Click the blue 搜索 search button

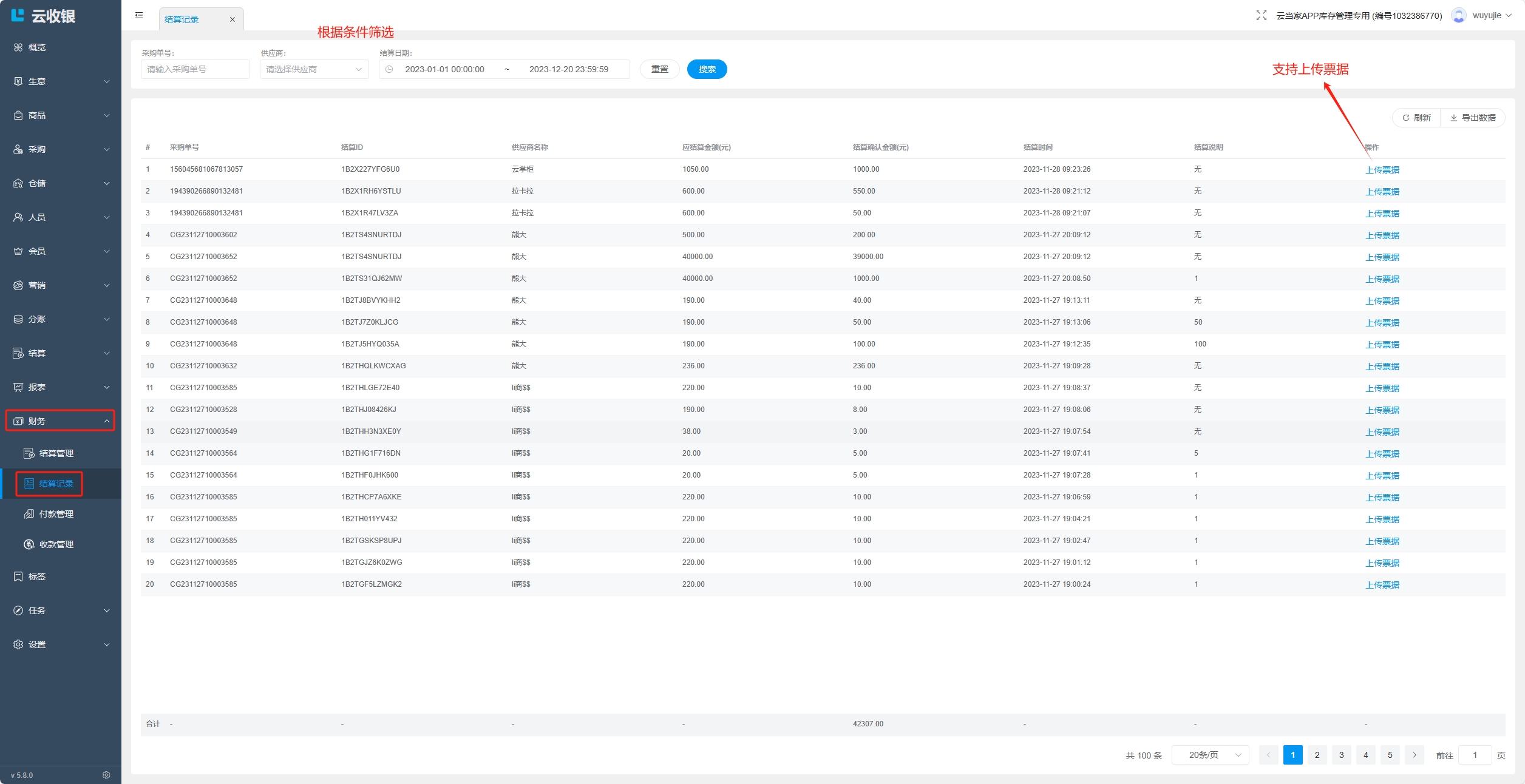pyautogui.click(x=707, y=69)
